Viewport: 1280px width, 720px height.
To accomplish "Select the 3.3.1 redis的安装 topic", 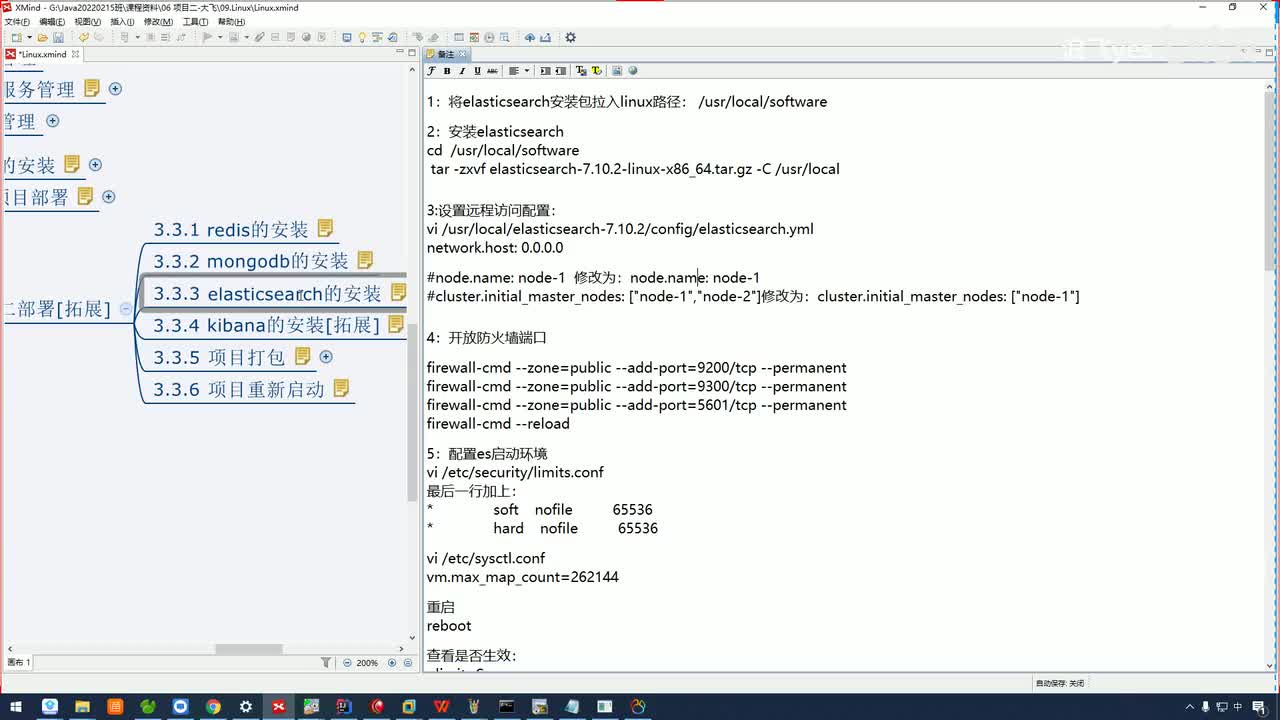I will [x=231, y=230].
